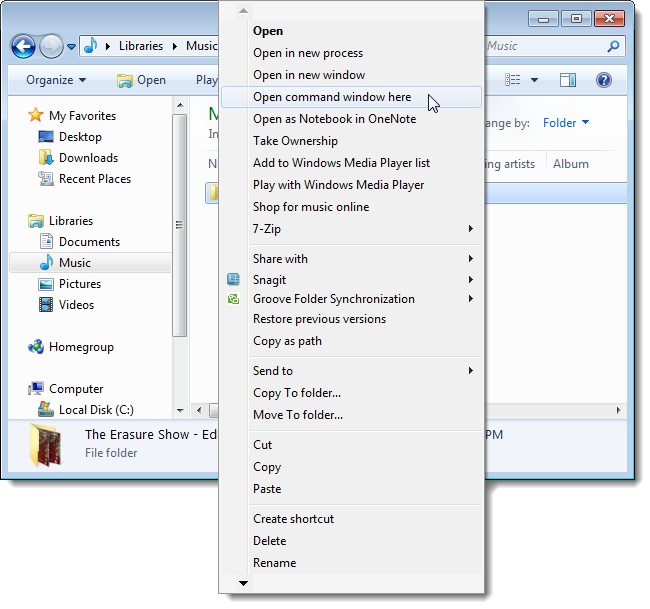Click the horizontal scroll right arrow

tap(618, 410)
